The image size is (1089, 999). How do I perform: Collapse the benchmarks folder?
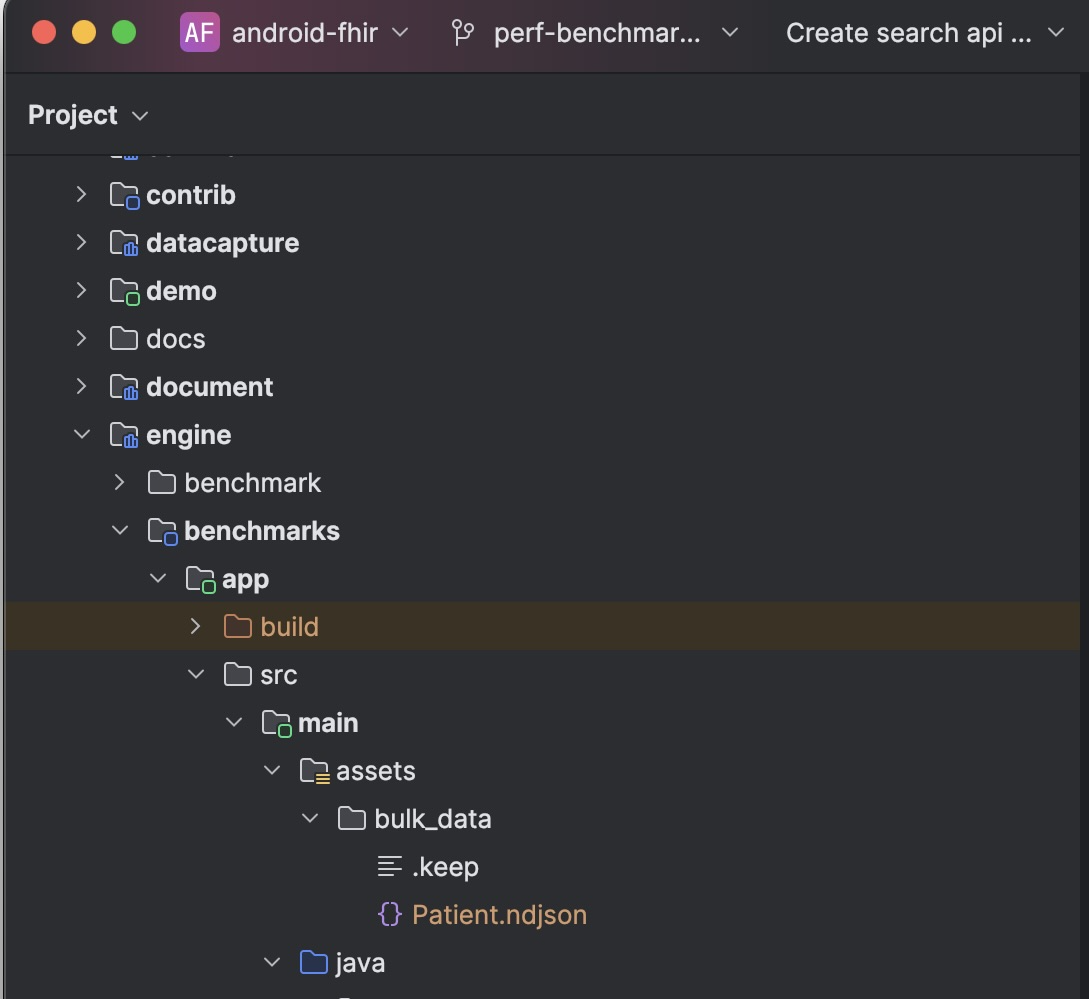(x=119, y=530)
